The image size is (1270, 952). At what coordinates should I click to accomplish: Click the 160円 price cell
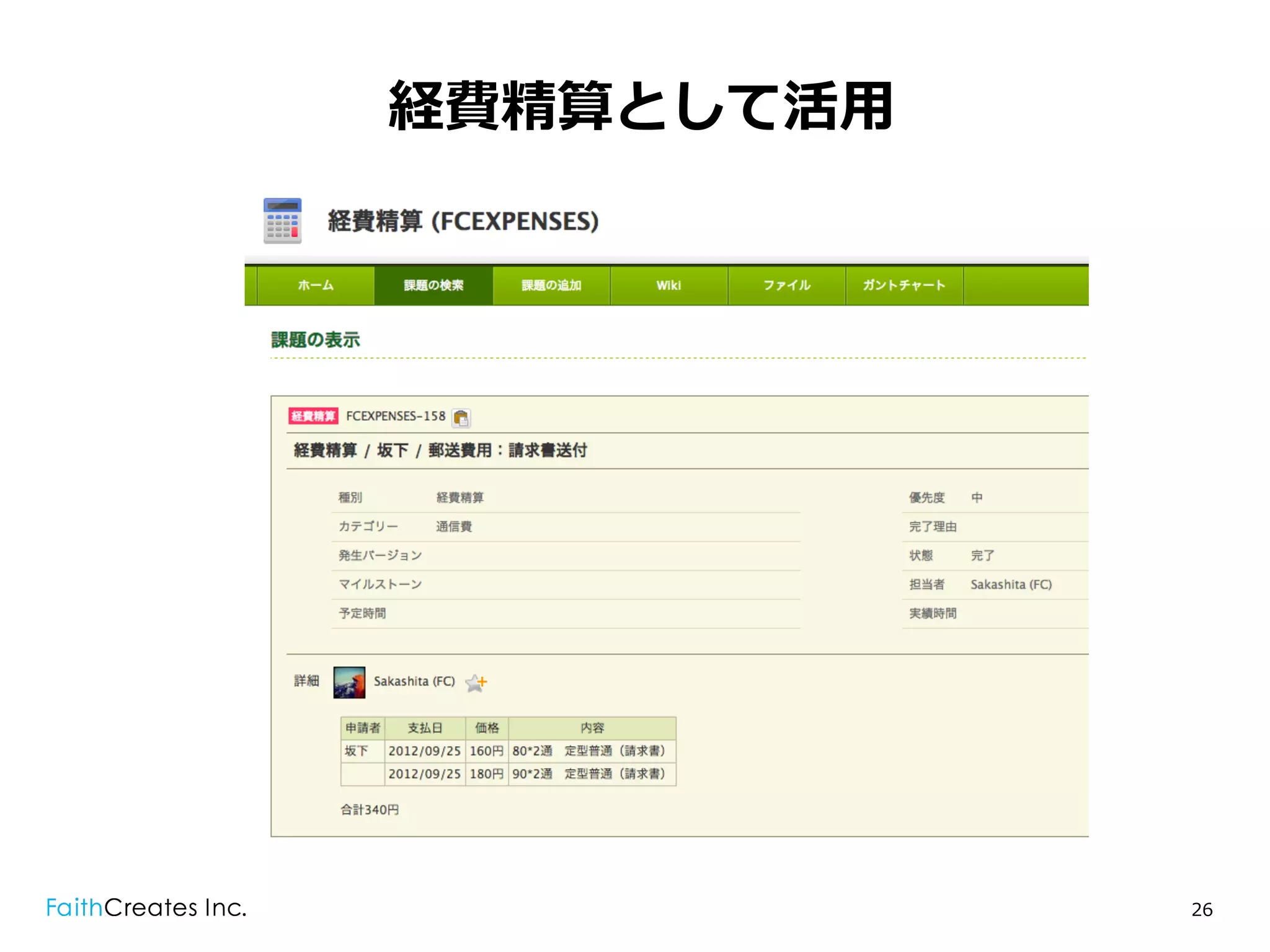[487, 751]
